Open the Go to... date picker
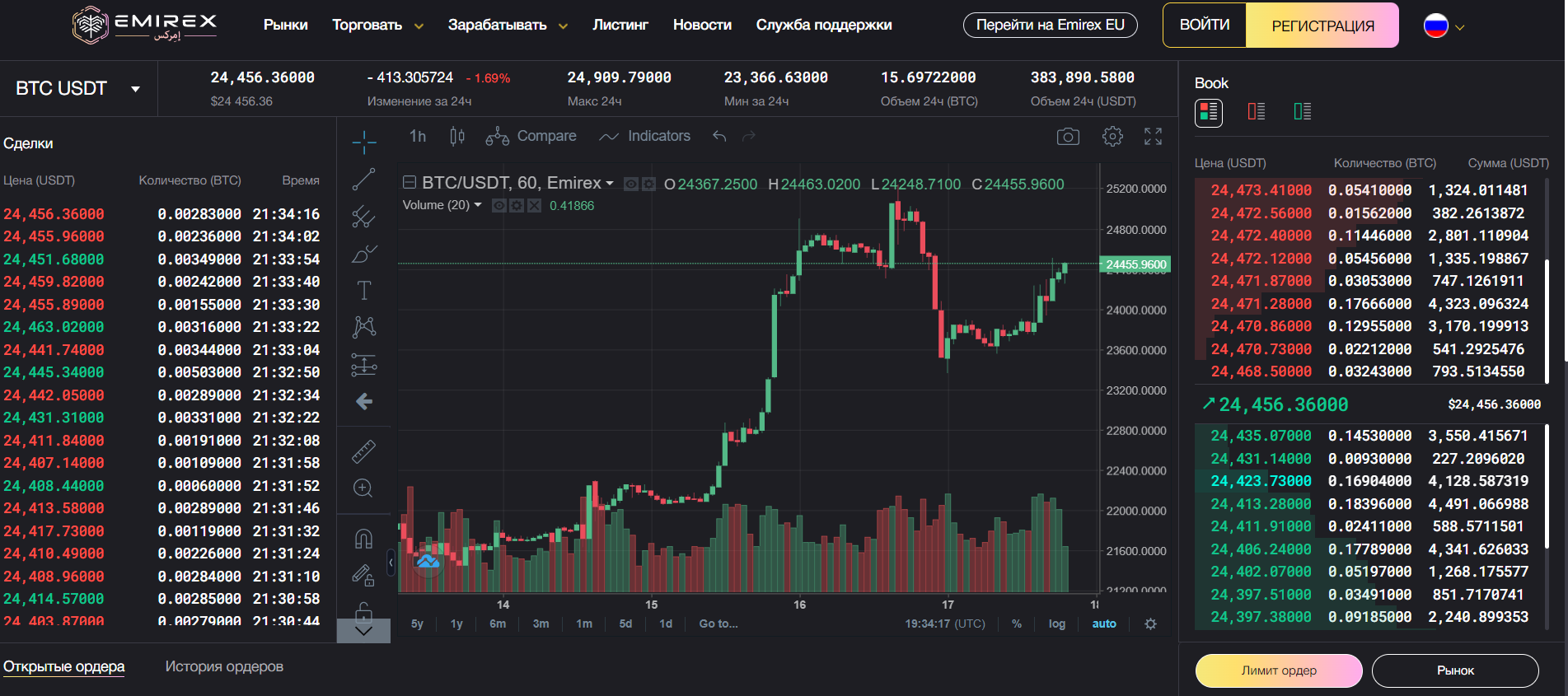 718,624
